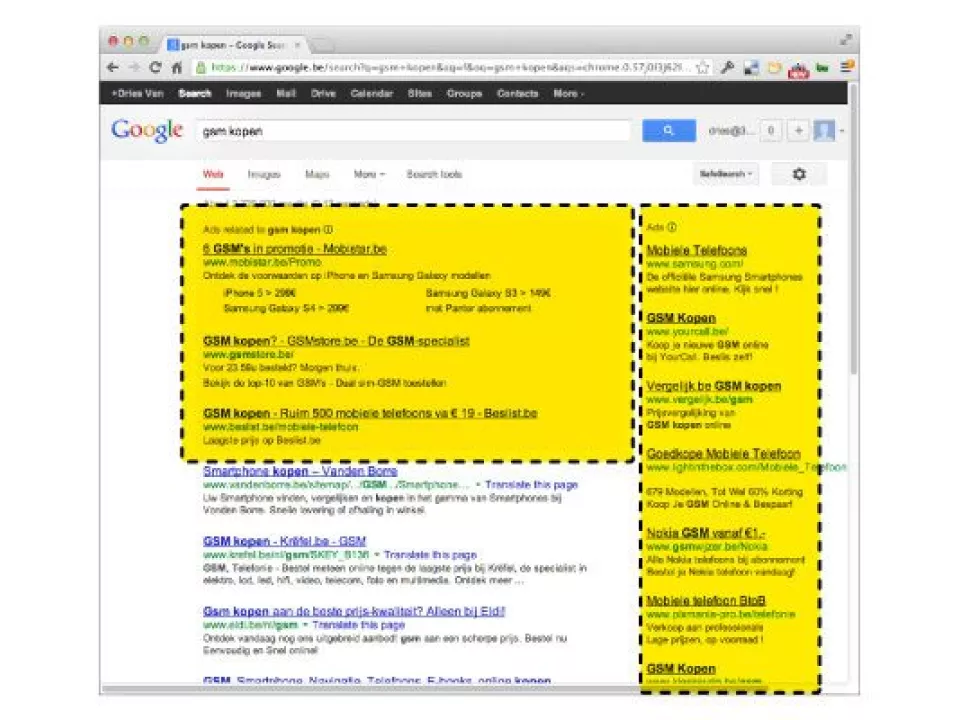Switch to the Maps results tab

click(x=317, y=174)
